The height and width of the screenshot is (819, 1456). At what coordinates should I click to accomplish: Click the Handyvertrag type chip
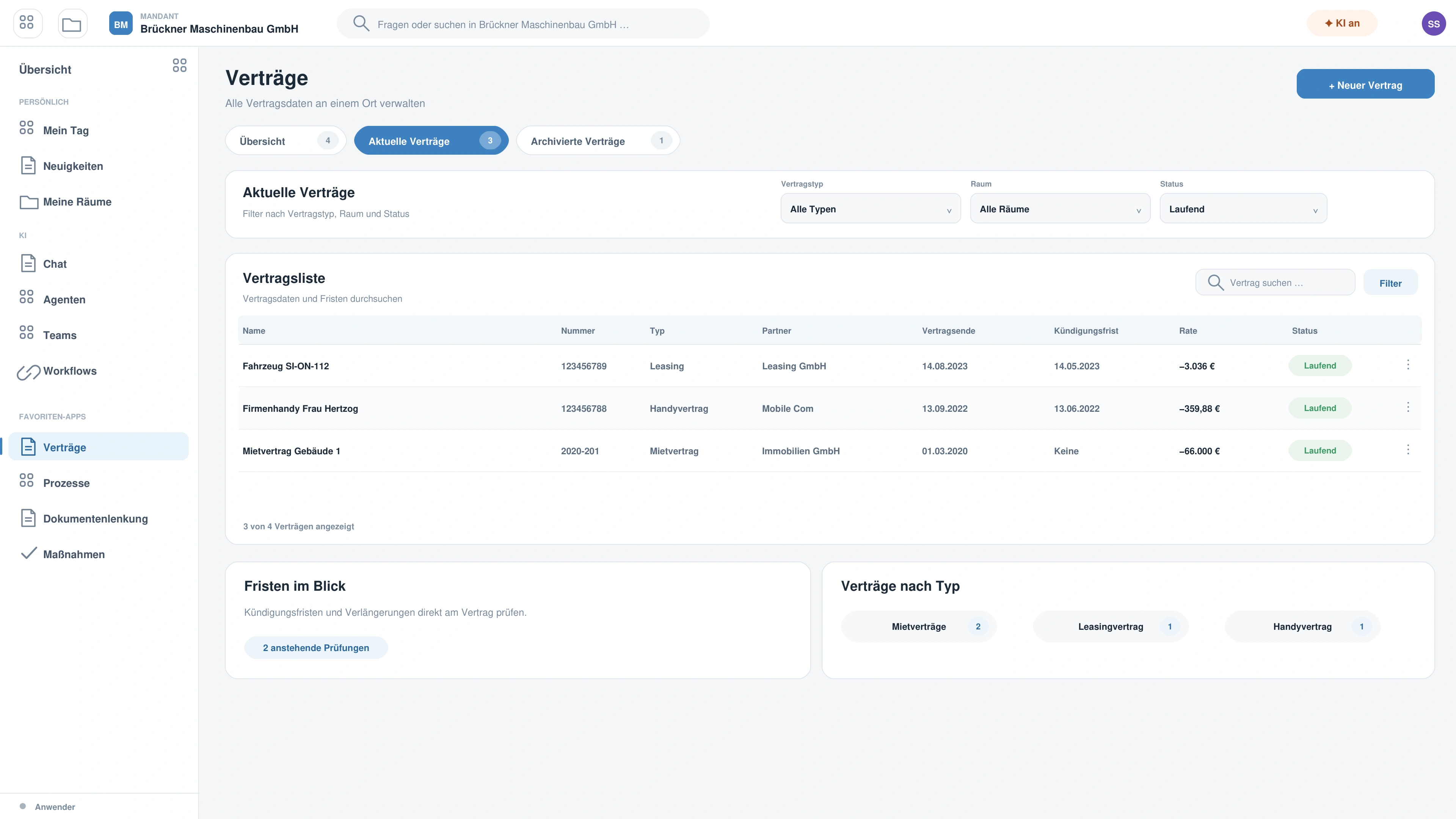pyautogui.click(x=1302, y=626)
